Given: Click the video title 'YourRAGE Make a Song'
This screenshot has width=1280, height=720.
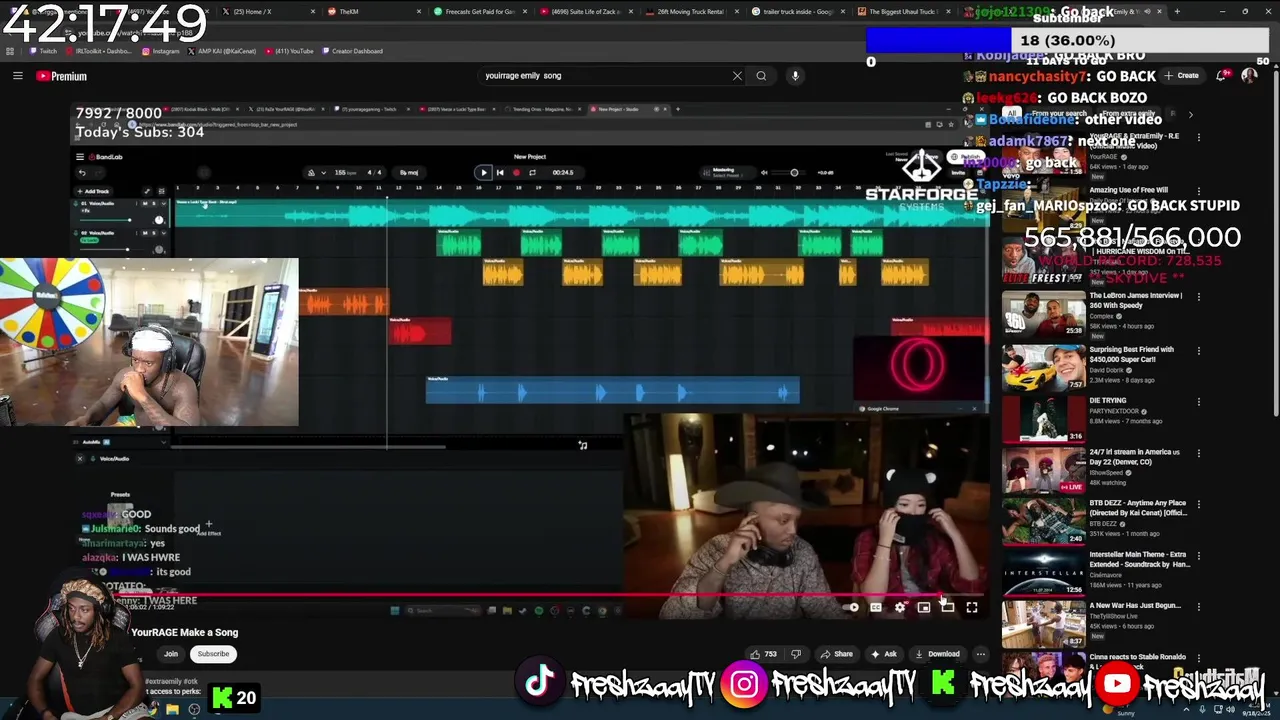Looking at the screenshot, I should point(185,633).
